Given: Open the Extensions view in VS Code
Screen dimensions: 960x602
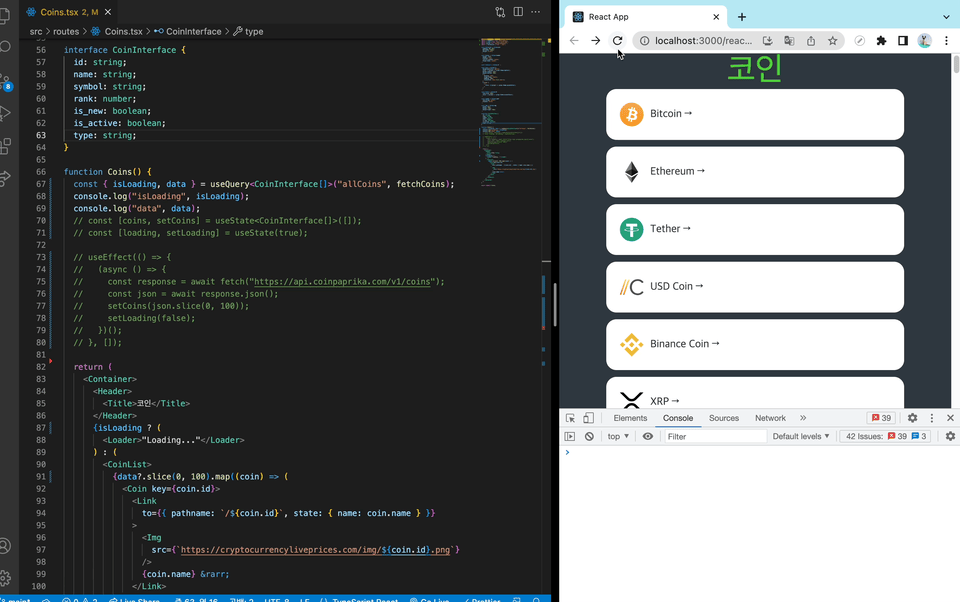Looking at the screenshot, I should tap(5, 146).
